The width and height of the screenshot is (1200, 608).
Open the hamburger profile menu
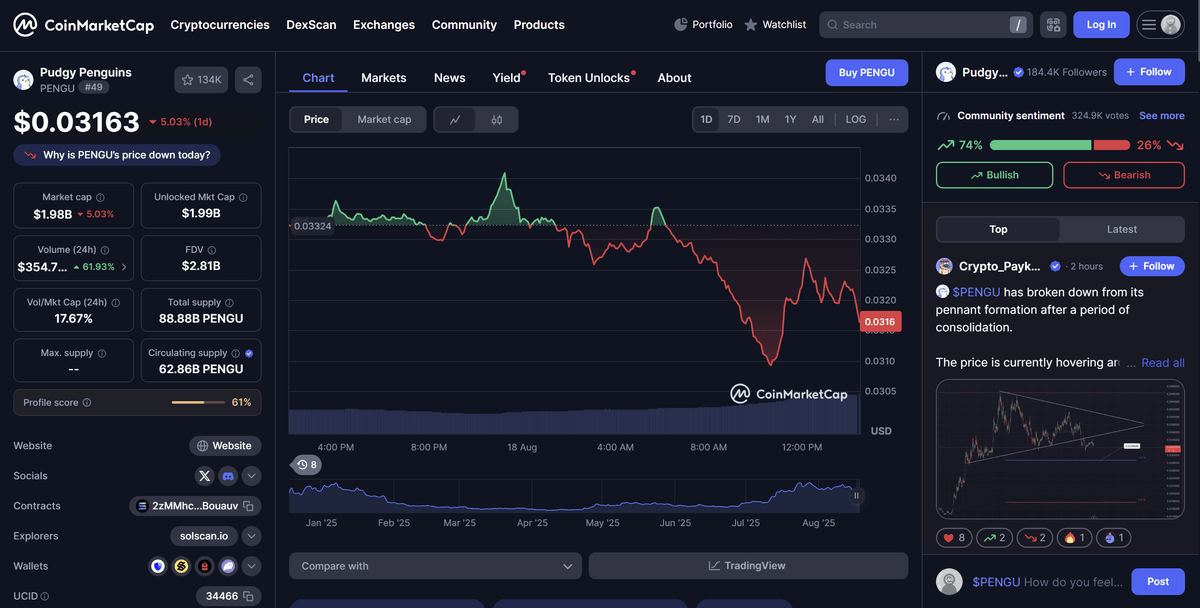coord(1160,25)
